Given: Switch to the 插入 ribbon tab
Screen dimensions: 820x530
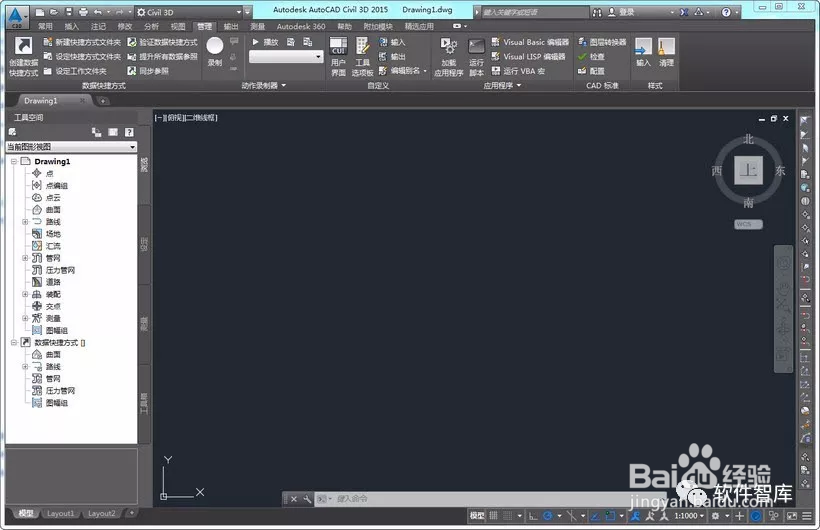Looking at the screenshot, I should click(72, 26).
